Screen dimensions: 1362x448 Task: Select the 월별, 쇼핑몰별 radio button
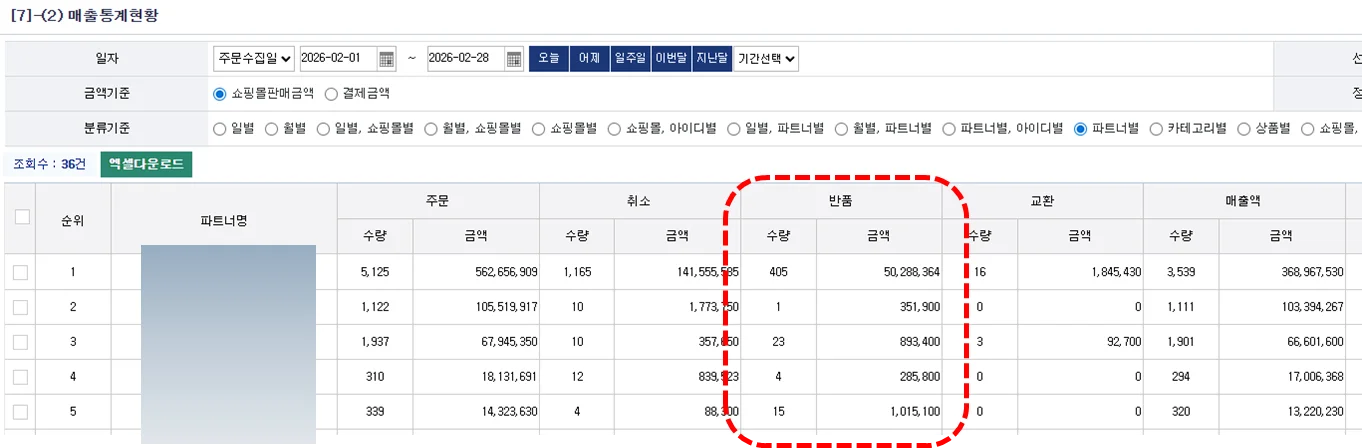(431, 128)
